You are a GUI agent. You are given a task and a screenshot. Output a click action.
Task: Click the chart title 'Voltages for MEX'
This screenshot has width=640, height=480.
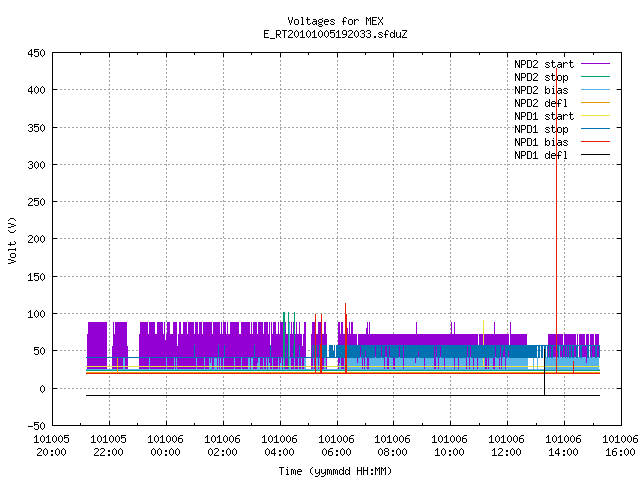click(335, 21)
